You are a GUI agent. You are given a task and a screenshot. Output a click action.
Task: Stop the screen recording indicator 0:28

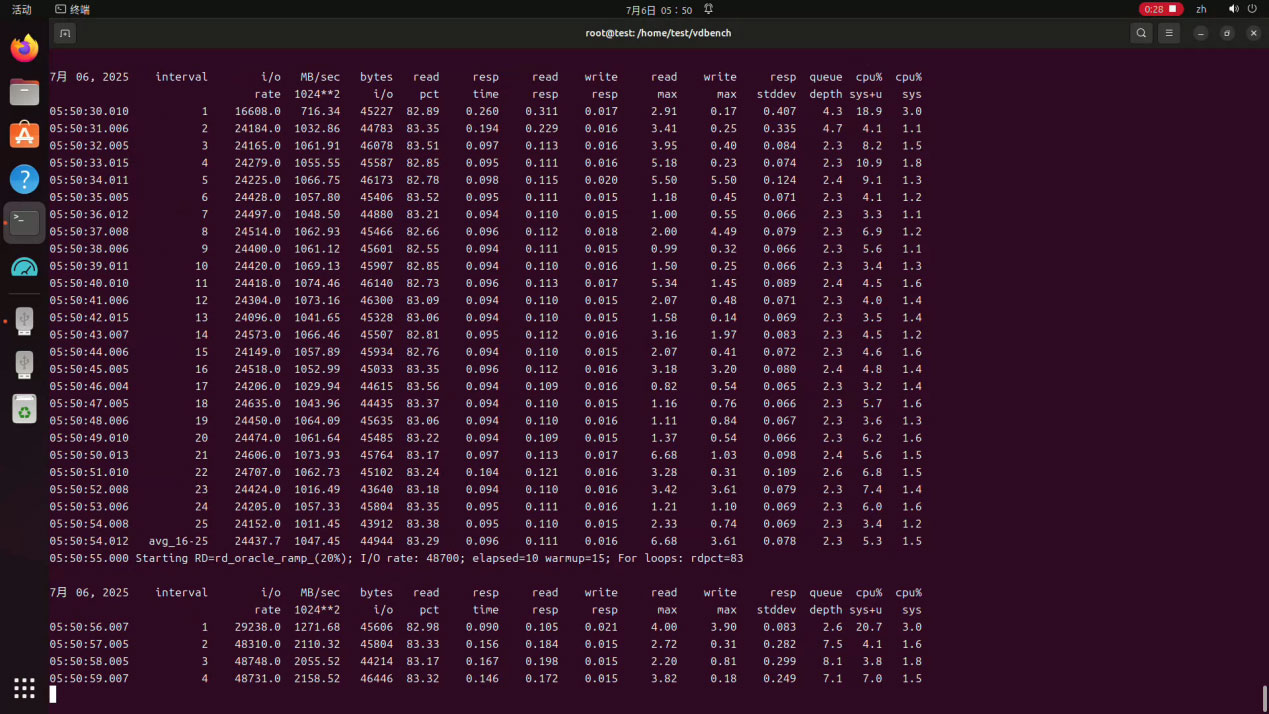point(1160,9)
